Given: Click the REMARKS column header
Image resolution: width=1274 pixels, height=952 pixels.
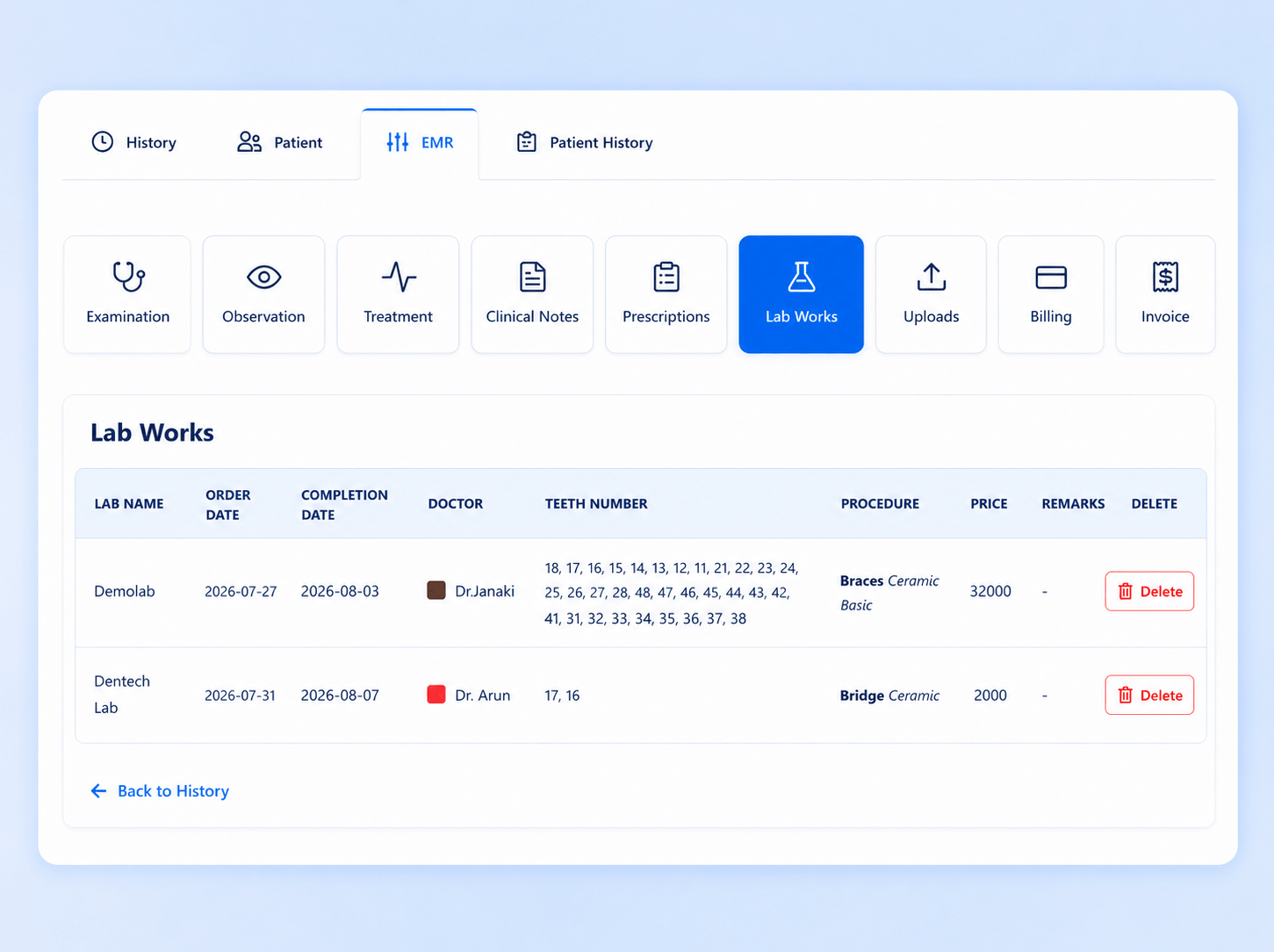Looking at the screenshot, I should click(1073, 504).
